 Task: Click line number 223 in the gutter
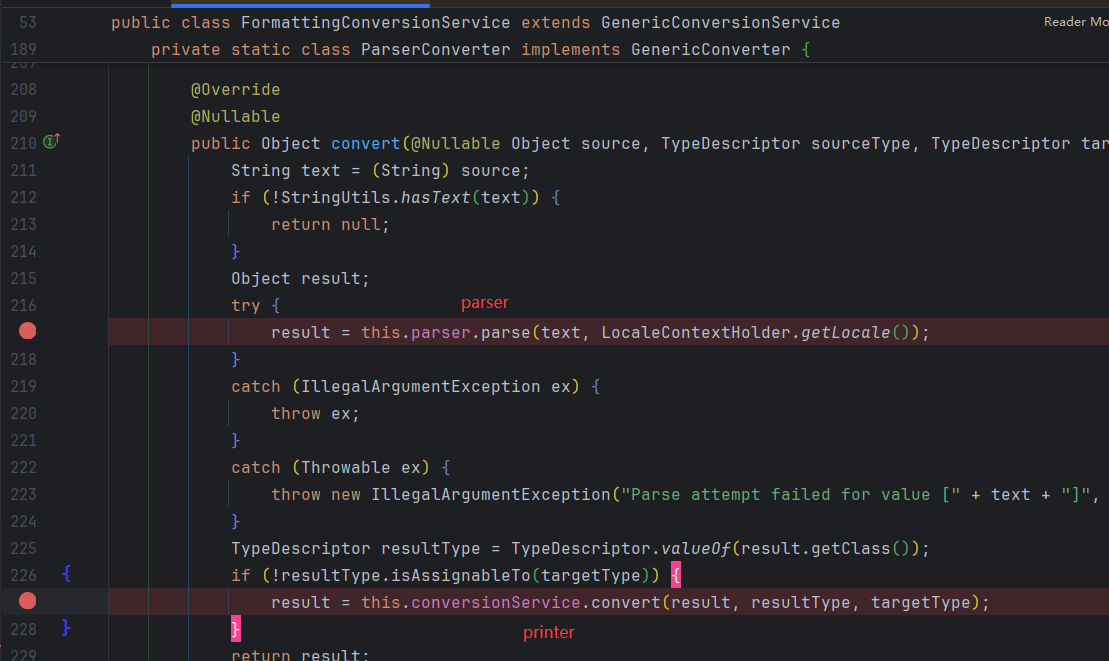click(x=23, y=494)
